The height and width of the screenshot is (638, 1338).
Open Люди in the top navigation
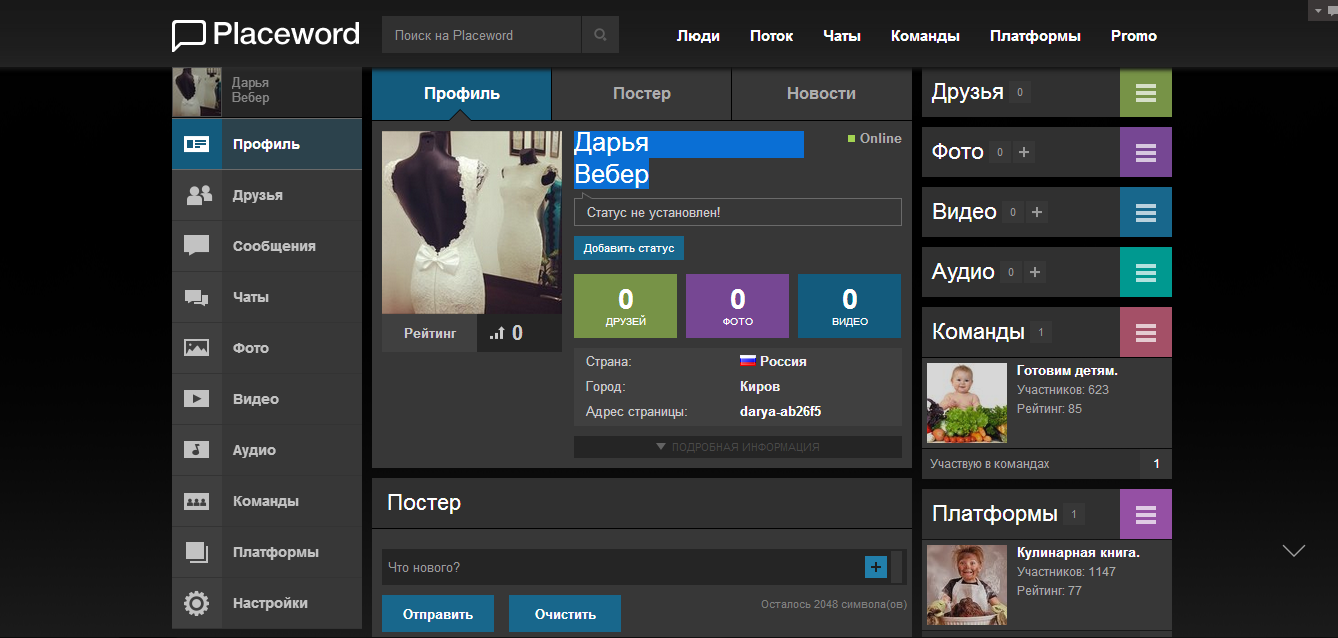698,35
